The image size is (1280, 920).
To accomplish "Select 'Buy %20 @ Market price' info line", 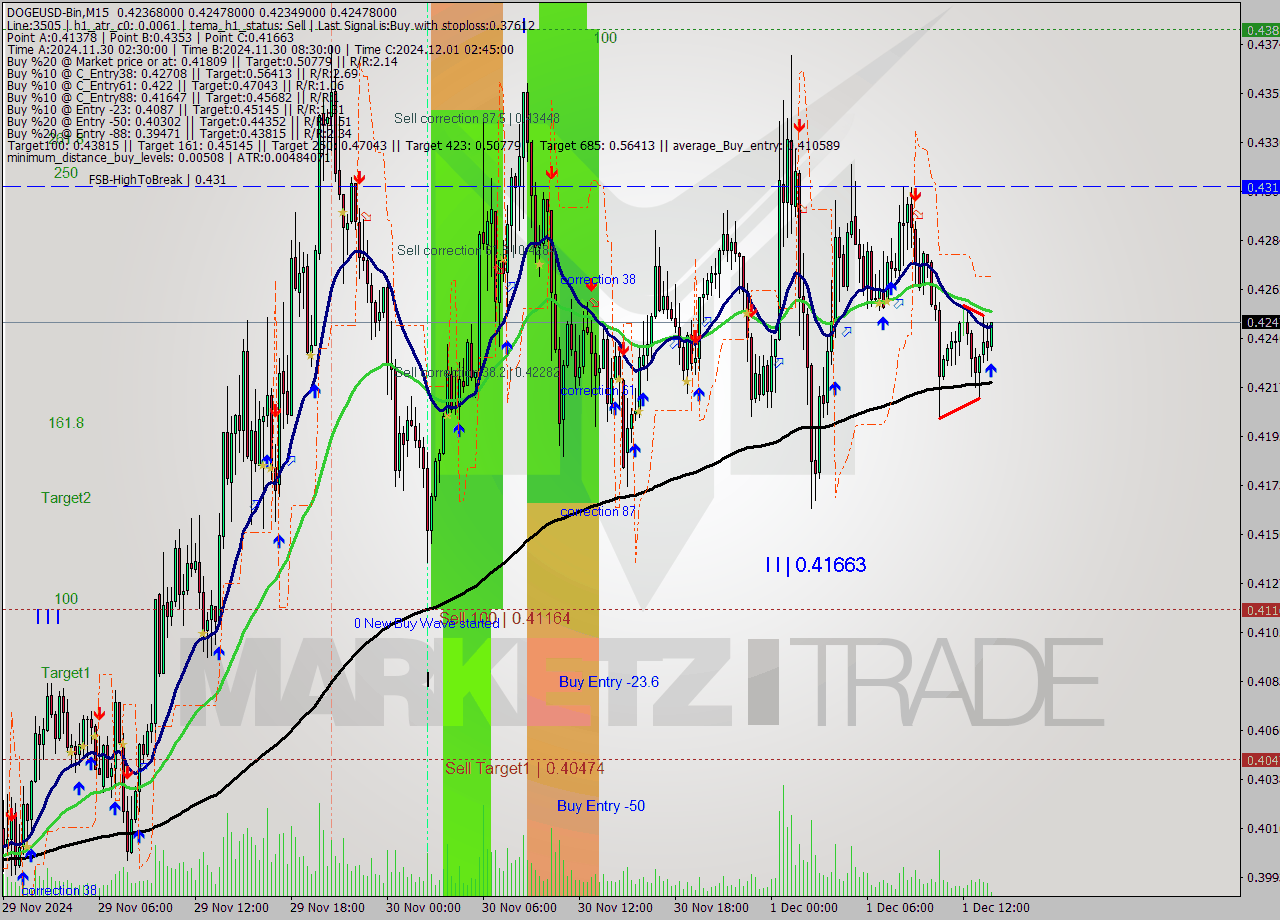I will click(202, 62).
